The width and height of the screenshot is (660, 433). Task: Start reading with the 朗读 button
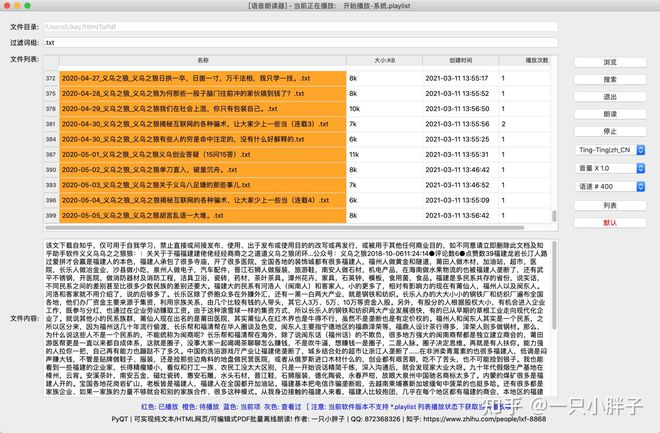[x=610, y=114]
